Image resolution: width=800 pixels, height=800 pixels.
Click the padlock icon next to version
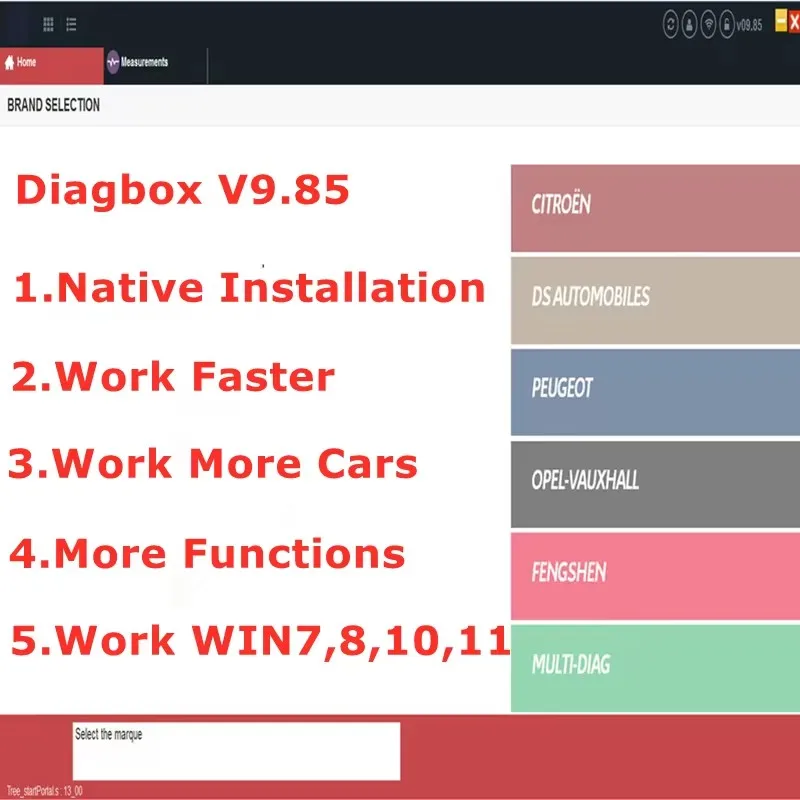click(x=727, y=24)
